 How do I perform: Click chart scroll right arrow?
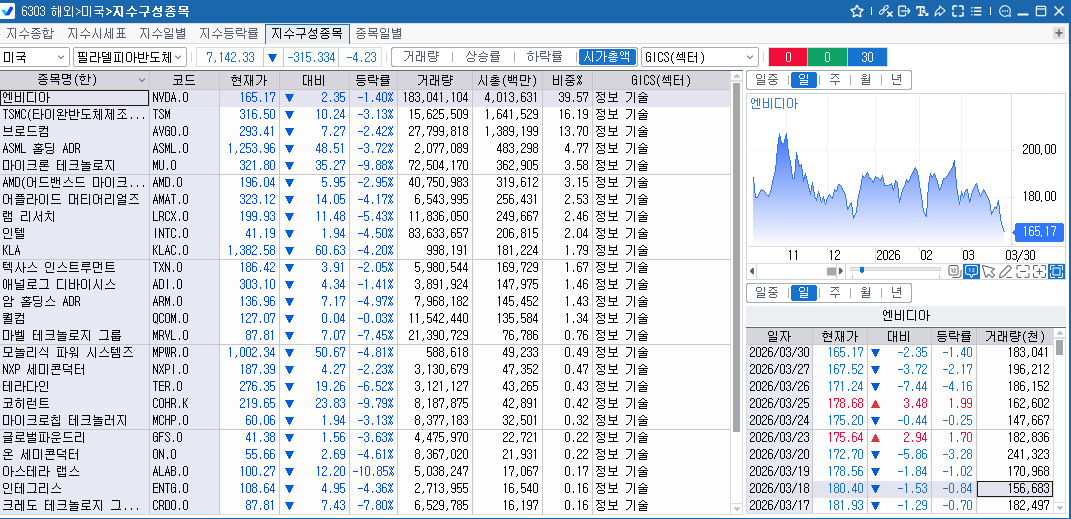[x=841, y=271]
